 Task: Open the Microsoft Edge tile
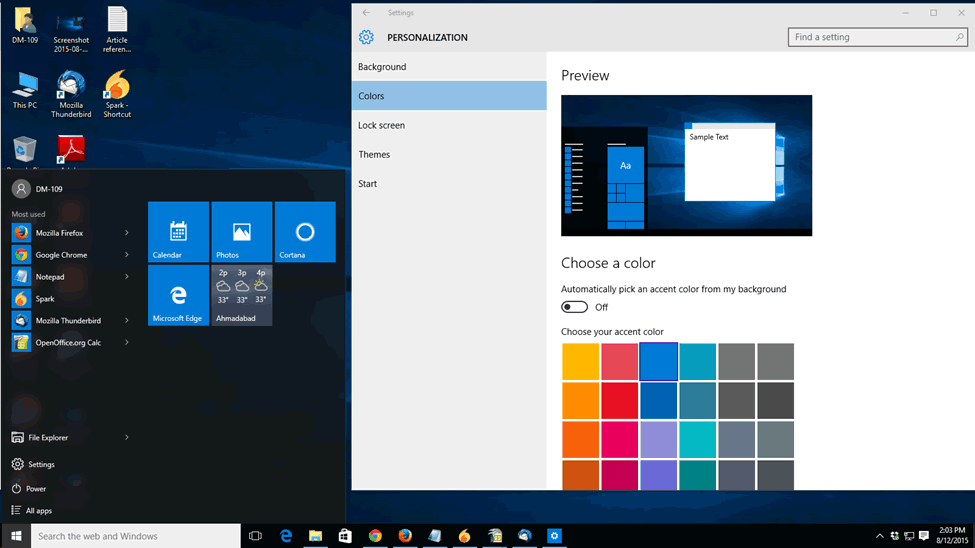178,295
